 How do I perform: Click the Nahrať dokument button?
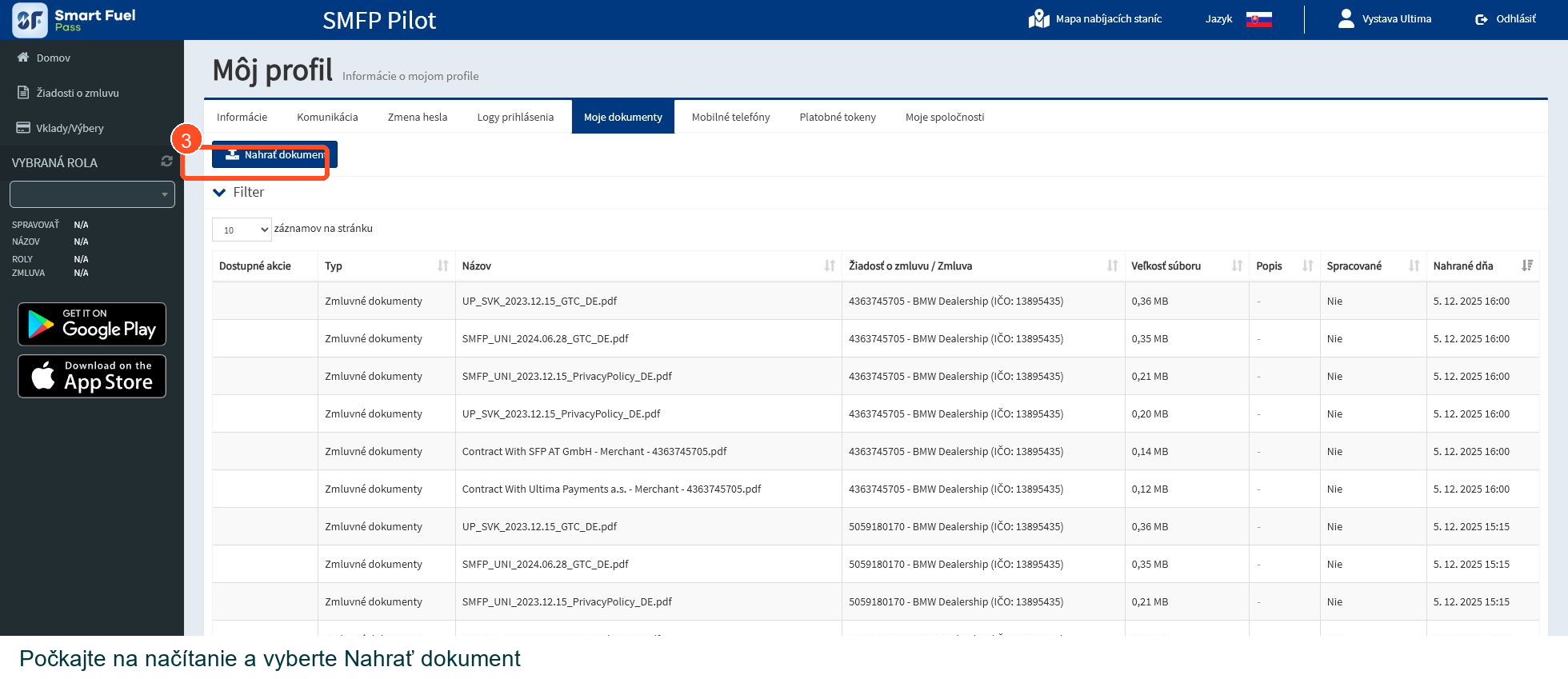click(x=274, y=154)
